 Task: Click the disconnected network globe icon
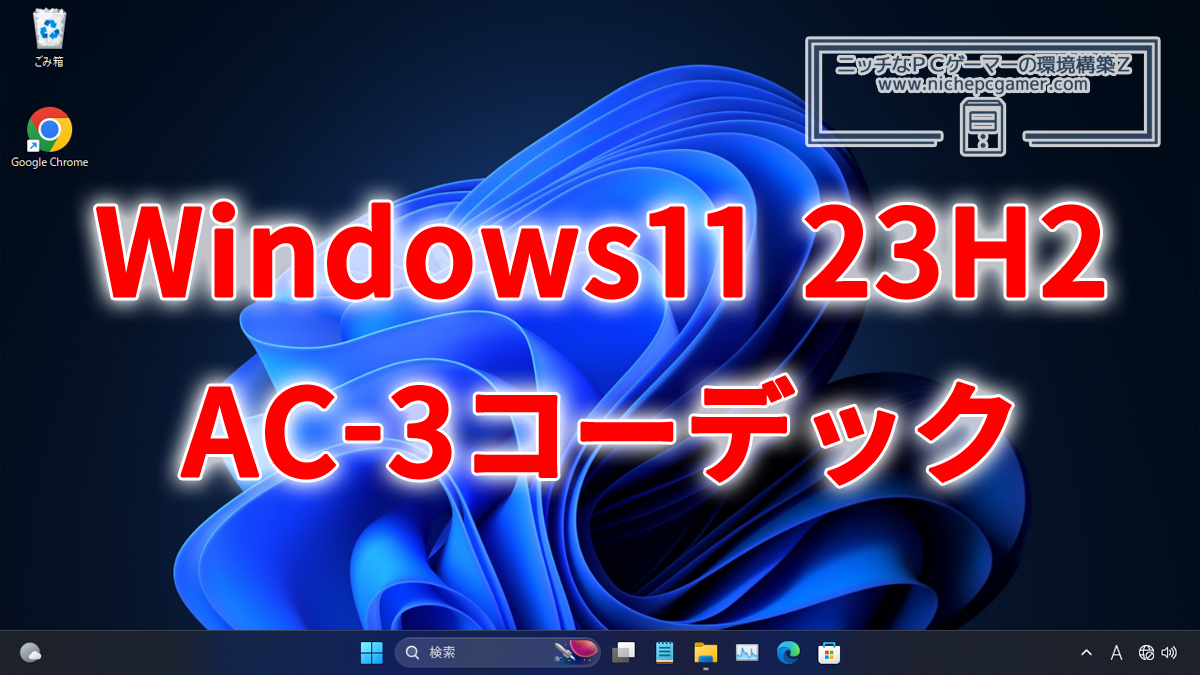click(x=1146, y=653)
